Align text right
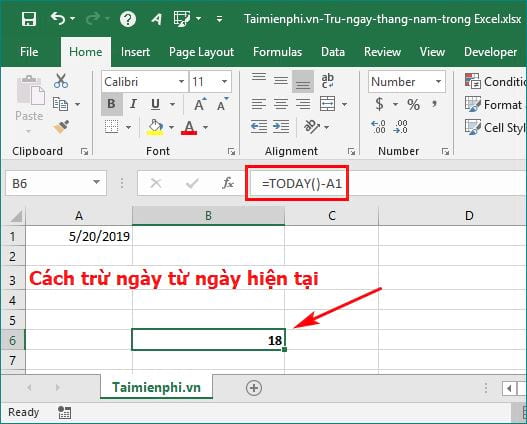 coord(303,104)
